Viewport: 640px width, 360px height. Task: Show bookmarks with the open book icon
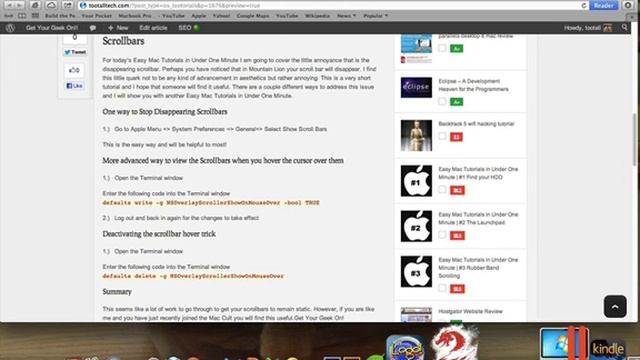point(22,16)
